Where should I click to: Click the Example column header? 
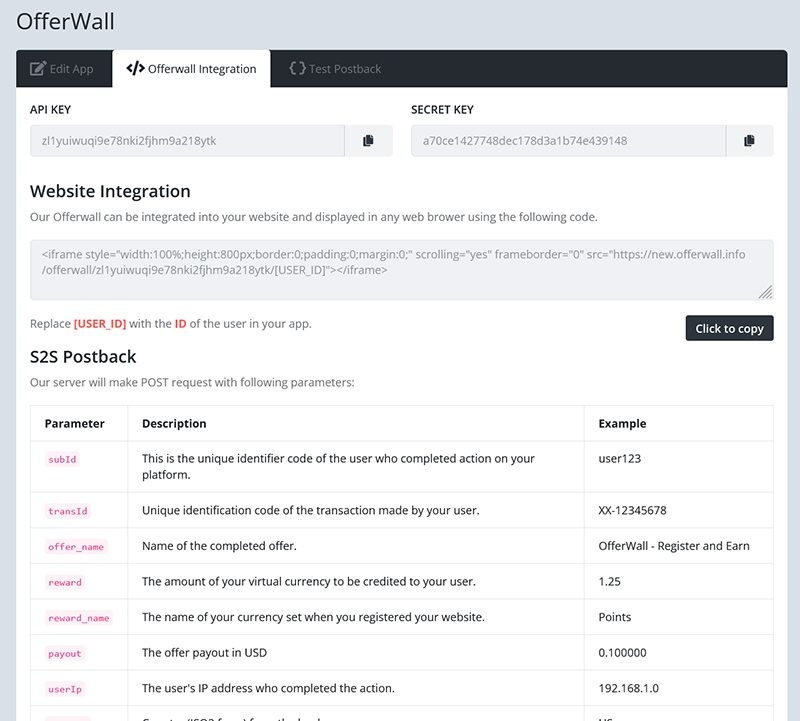[x=622, y=424]
